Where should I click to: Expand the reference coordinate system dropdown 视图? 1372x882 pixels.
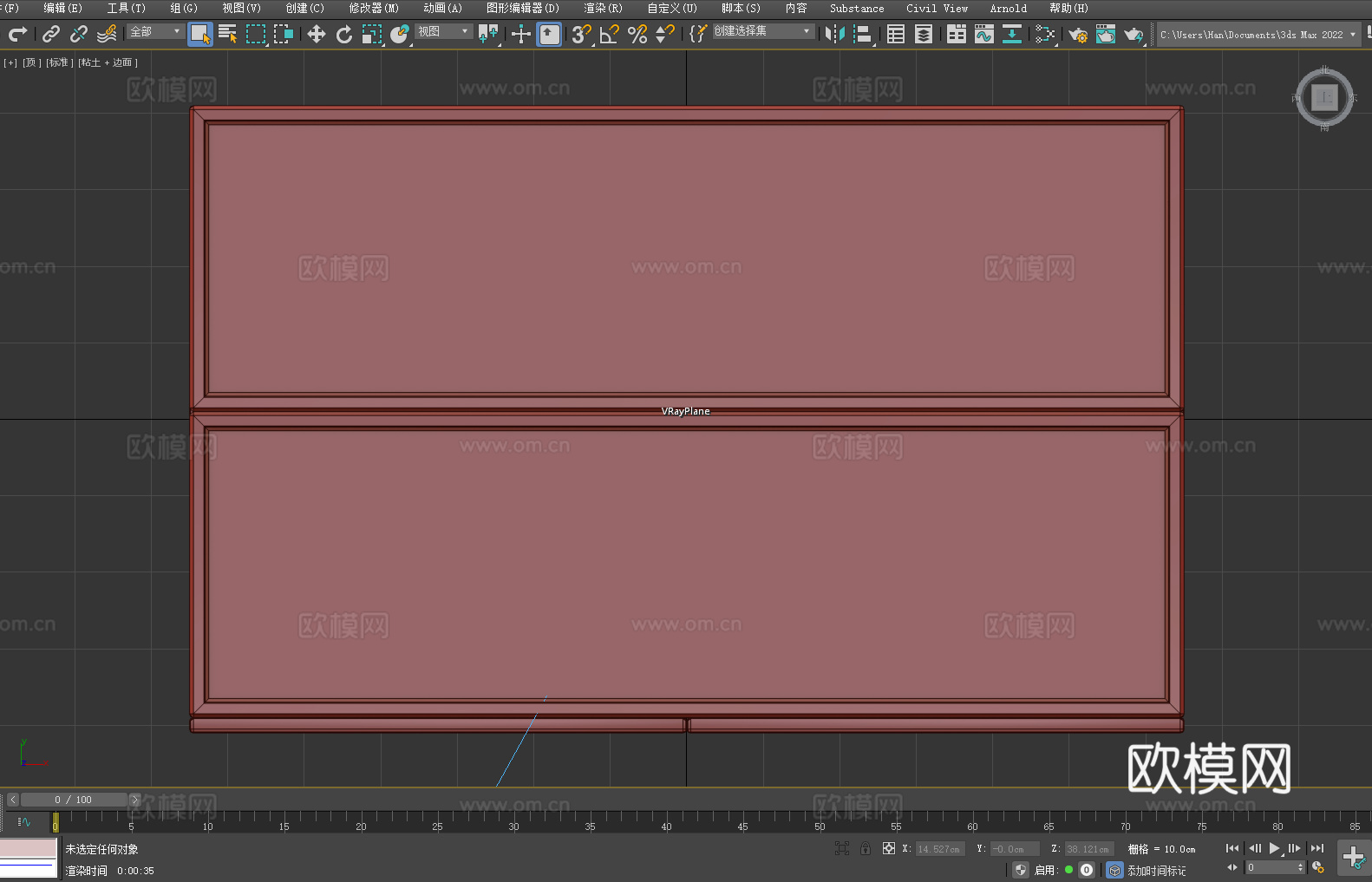click(x=443, y=31)
